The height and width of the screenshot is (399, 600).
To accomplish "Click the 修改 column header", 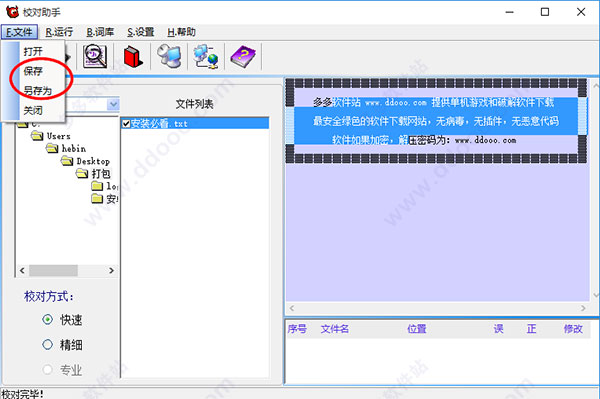I will (x=573, y=329).
